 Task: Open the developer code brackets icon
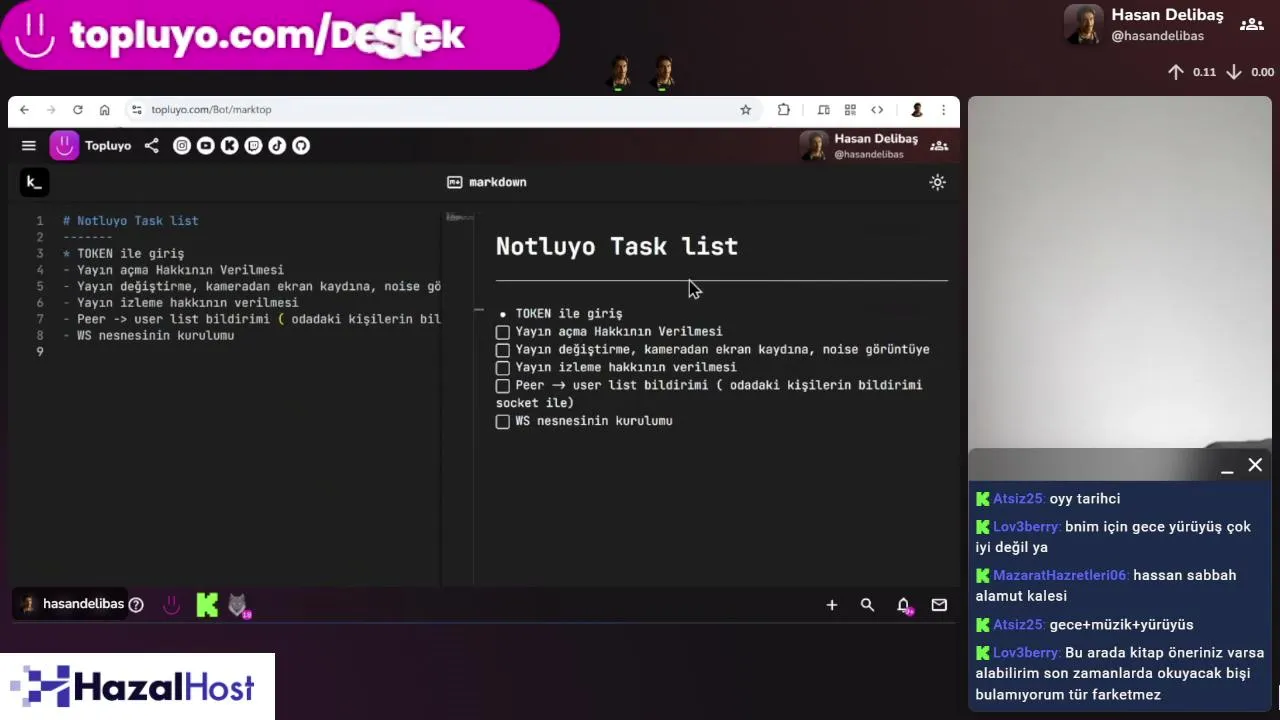pyautogui.click(x=877, y=110)
